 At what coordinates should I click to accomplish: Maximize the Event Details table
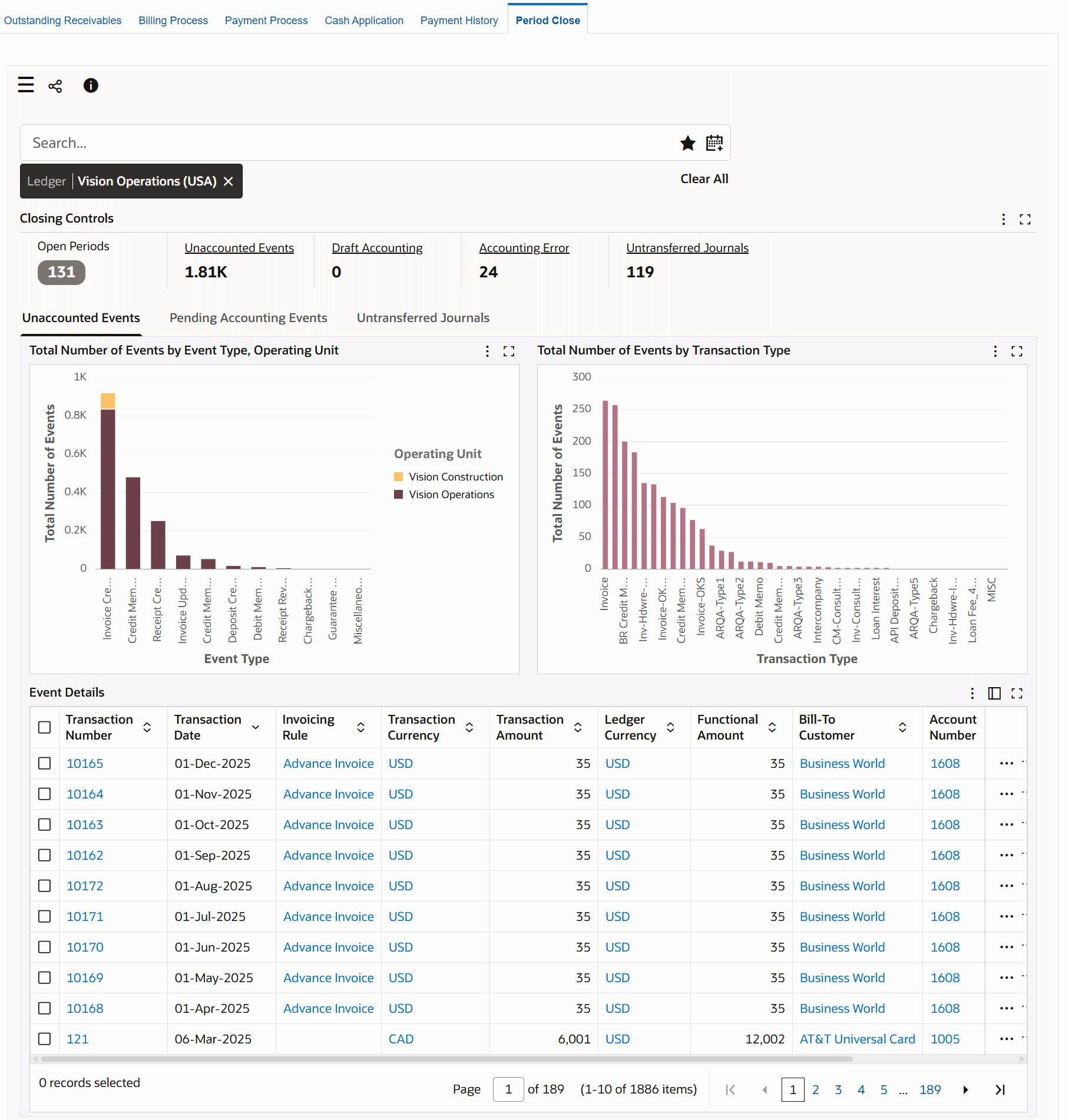(x=1017, y=693)
